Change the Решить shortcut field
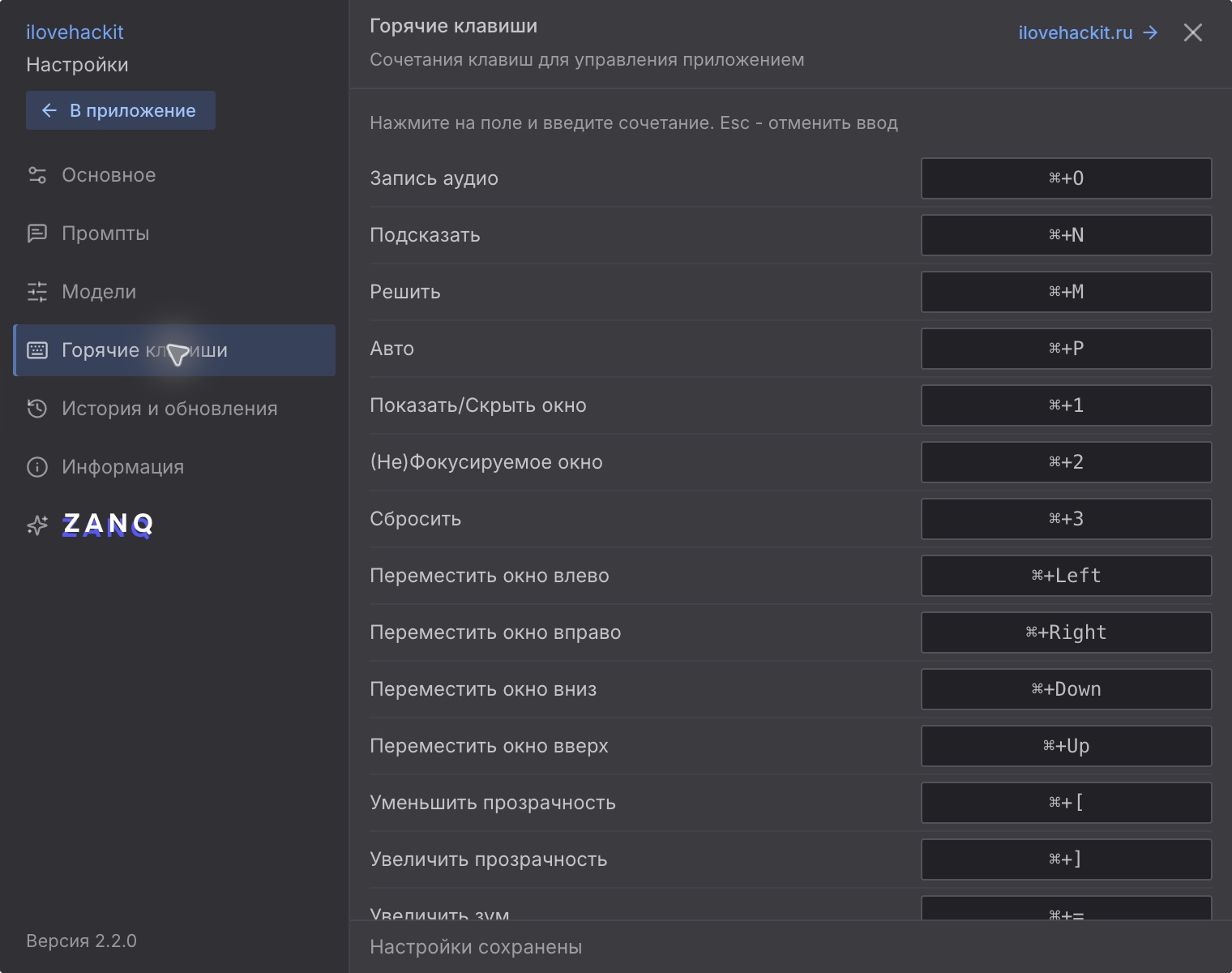Screen dimensions: 1232x973 [1066, 292]
